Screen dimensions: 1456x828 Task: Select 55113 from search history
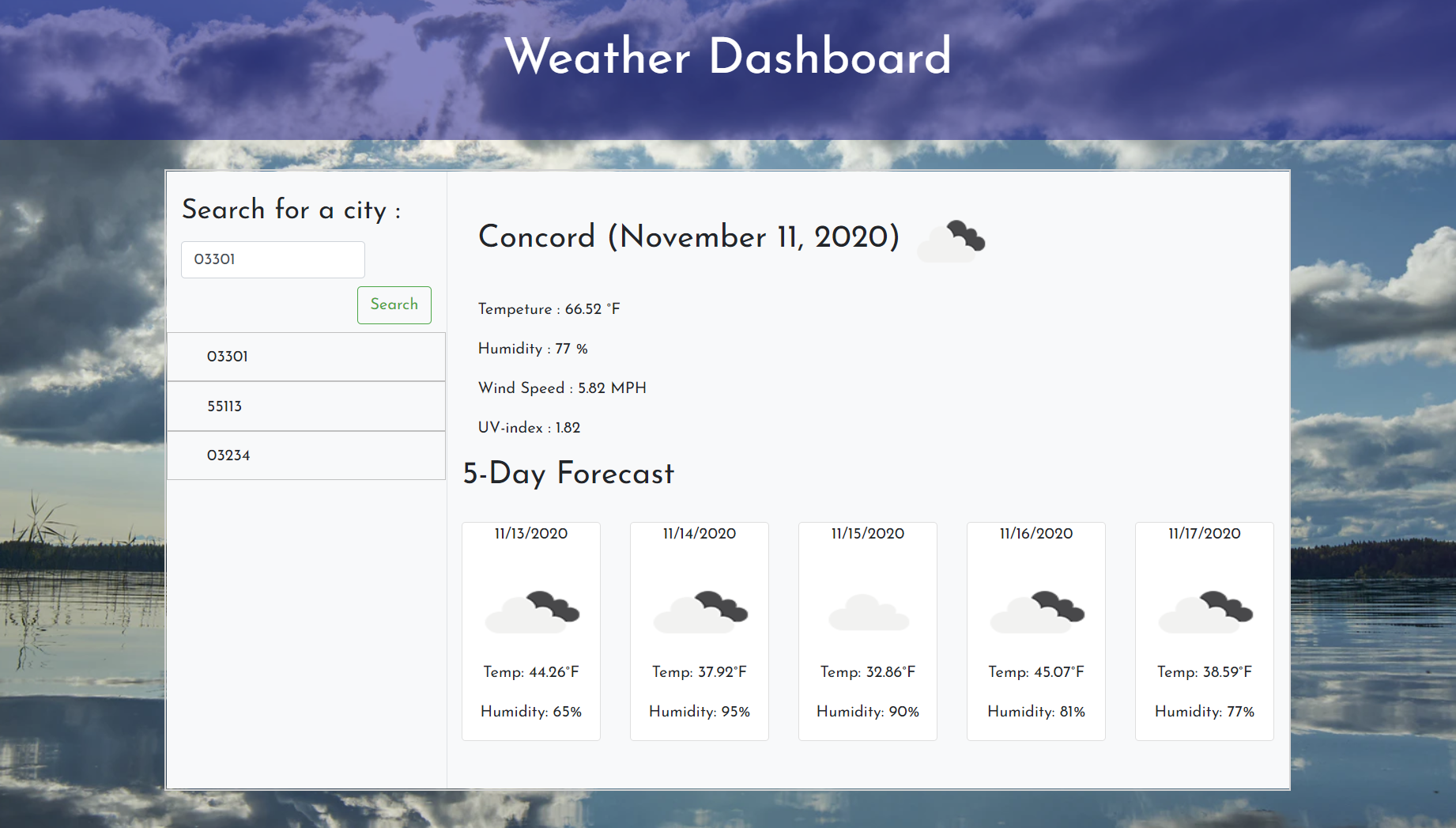306,406
